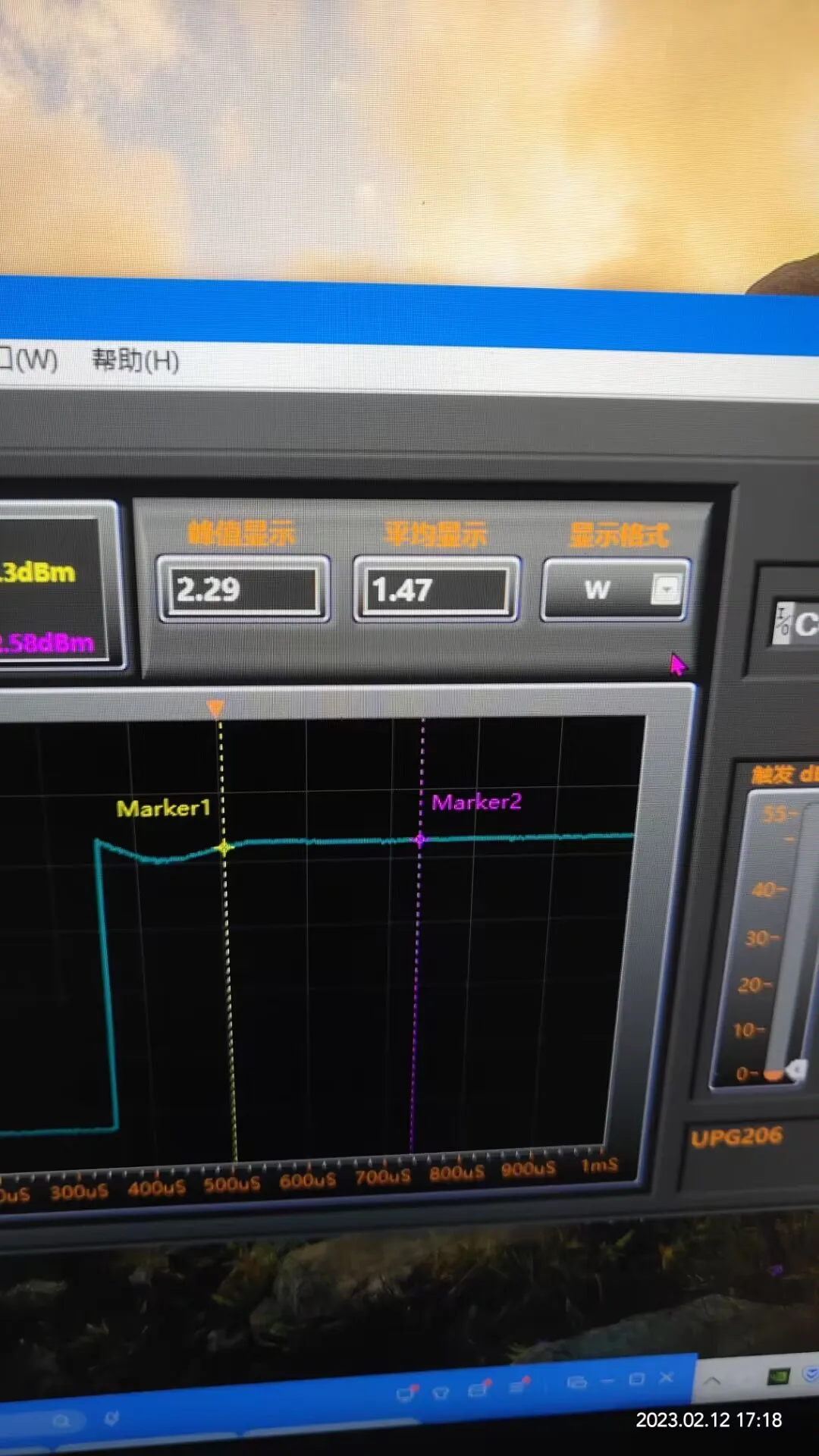The width and height of the screenshot is (819, 1456).
Task: Click the list-lines icon with red dot
Action: click(x=520, y=1385)
